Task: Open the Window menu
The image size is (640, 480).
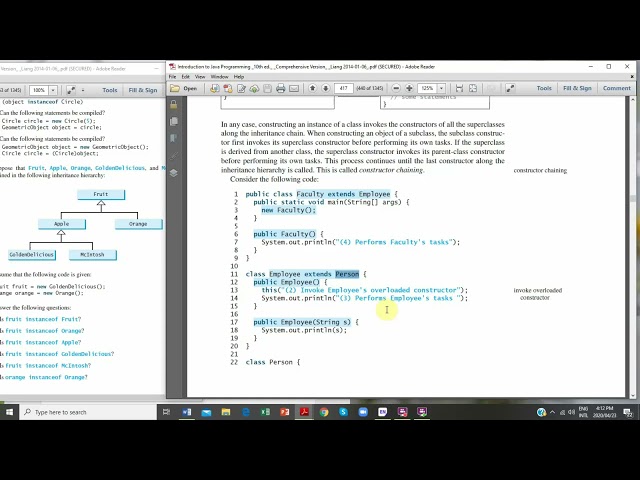Action: (220, 77)
